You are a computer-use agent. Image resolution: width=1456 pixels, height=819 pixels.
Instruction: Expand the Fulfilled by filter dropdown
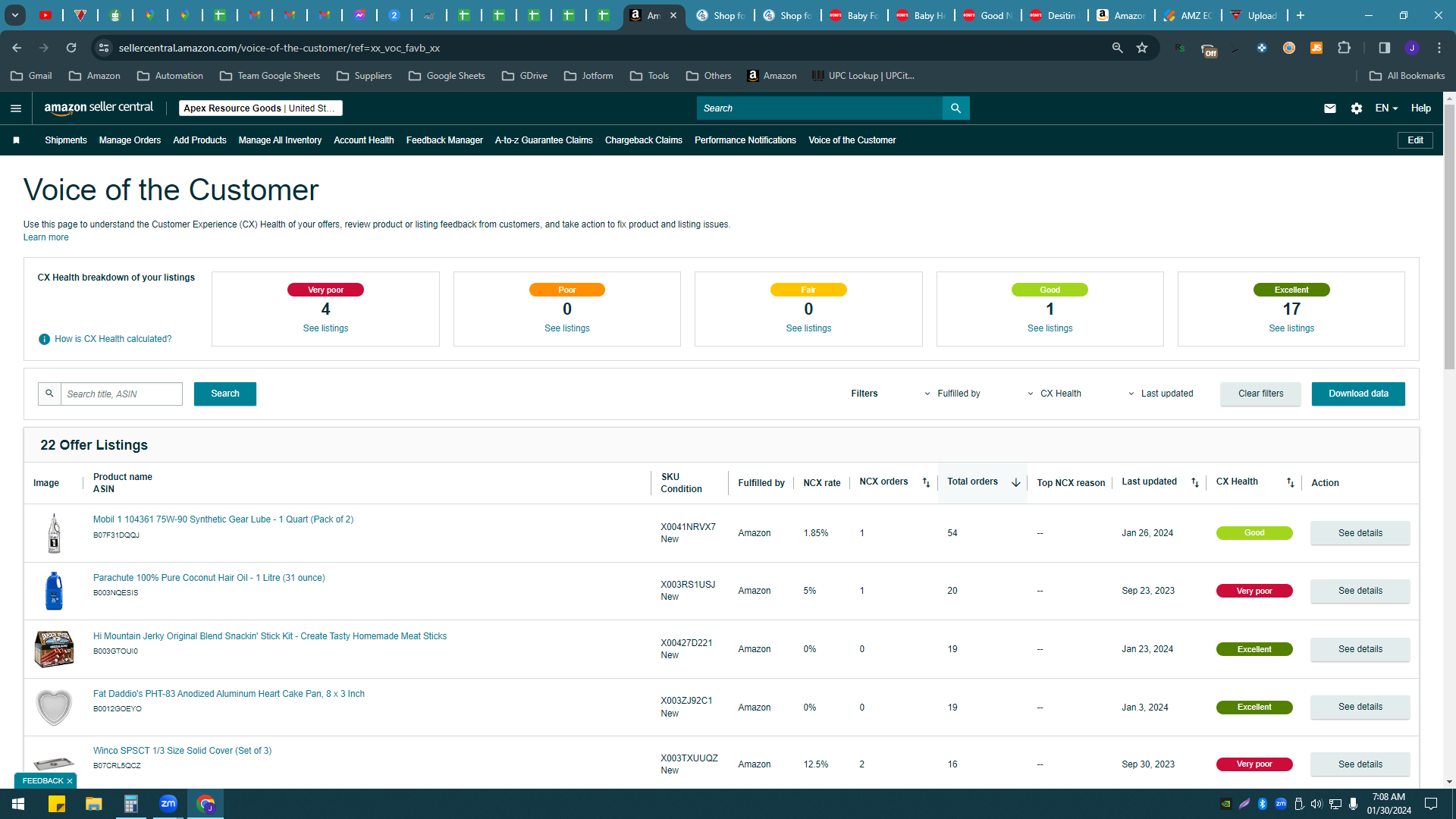952,394
